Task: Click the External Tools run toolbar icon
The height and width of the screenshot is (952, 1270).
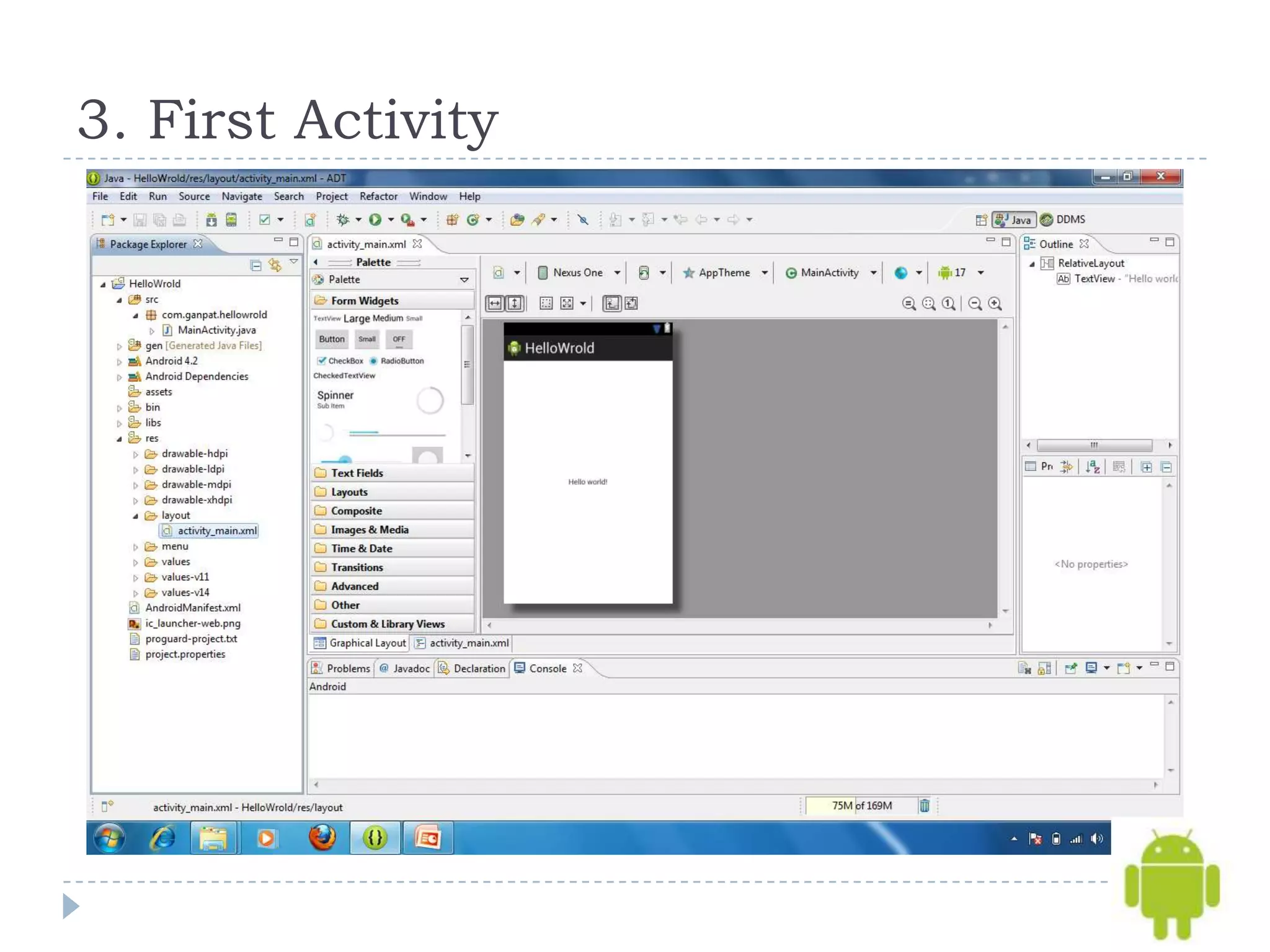Action: coord(407,219)
